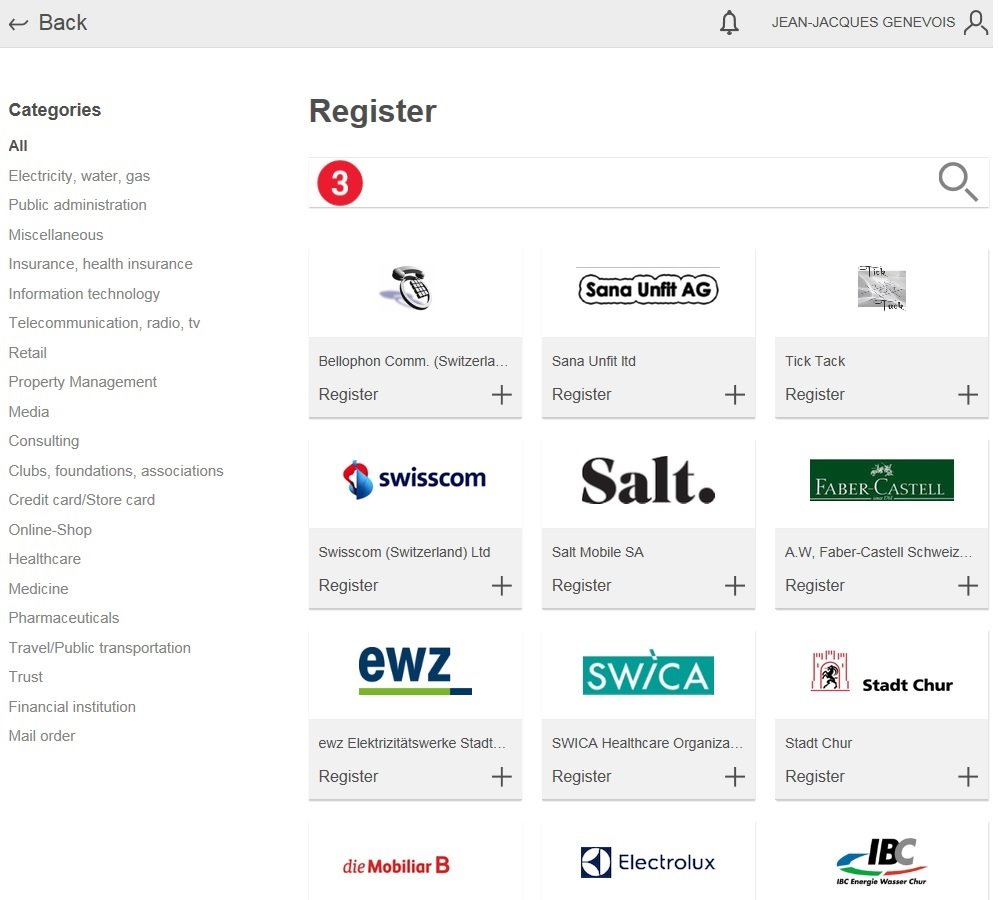Filter by Insurance, health insurance
Screen dimensions: 999x900
(101, 264)
